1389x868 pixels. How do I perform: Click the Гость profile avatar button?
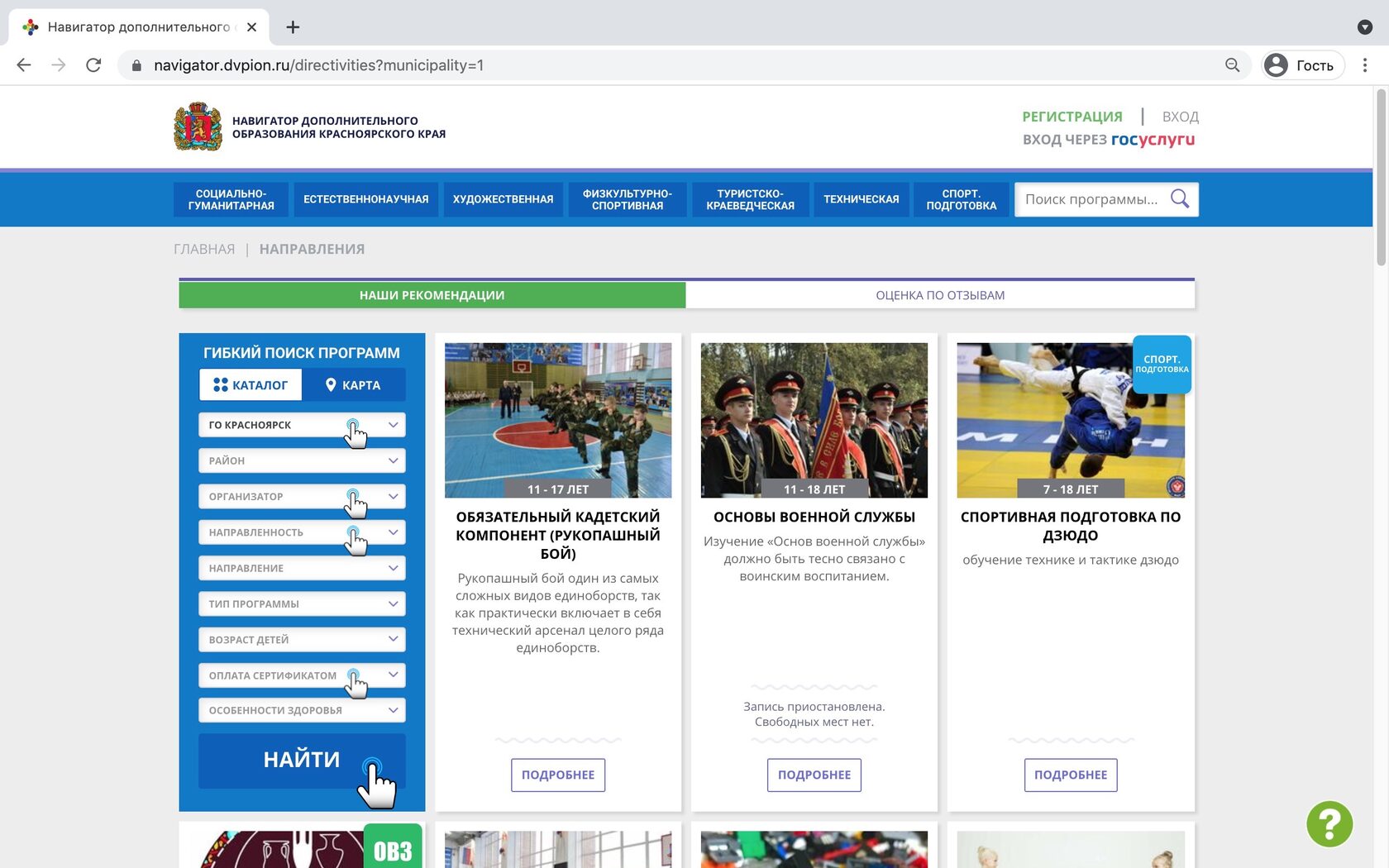pos(1303,65)
